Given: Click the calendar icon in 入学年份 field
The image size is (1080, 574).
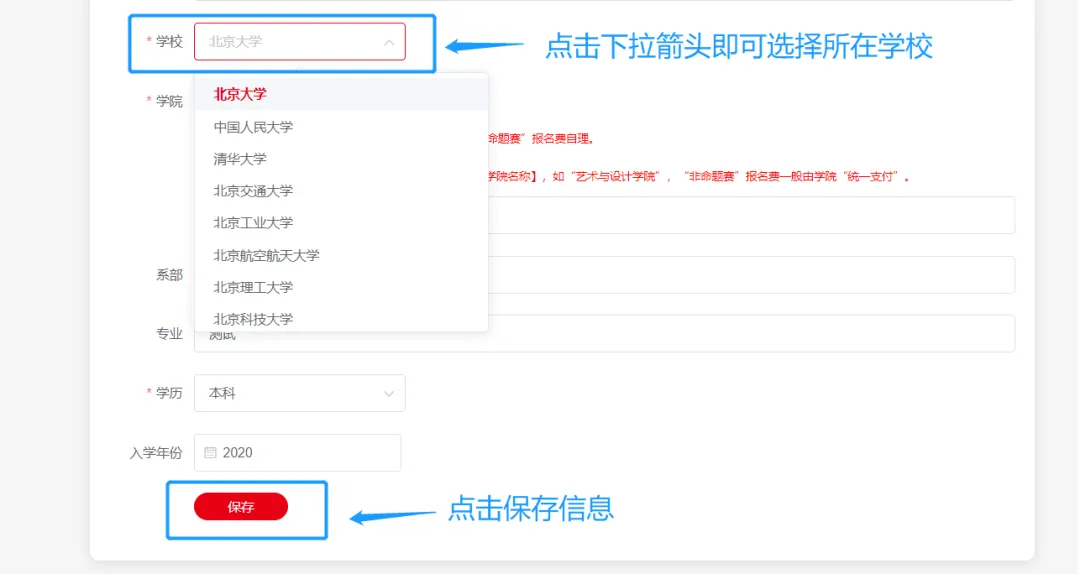Looking at the screenshot, I should tap(210, 453).
